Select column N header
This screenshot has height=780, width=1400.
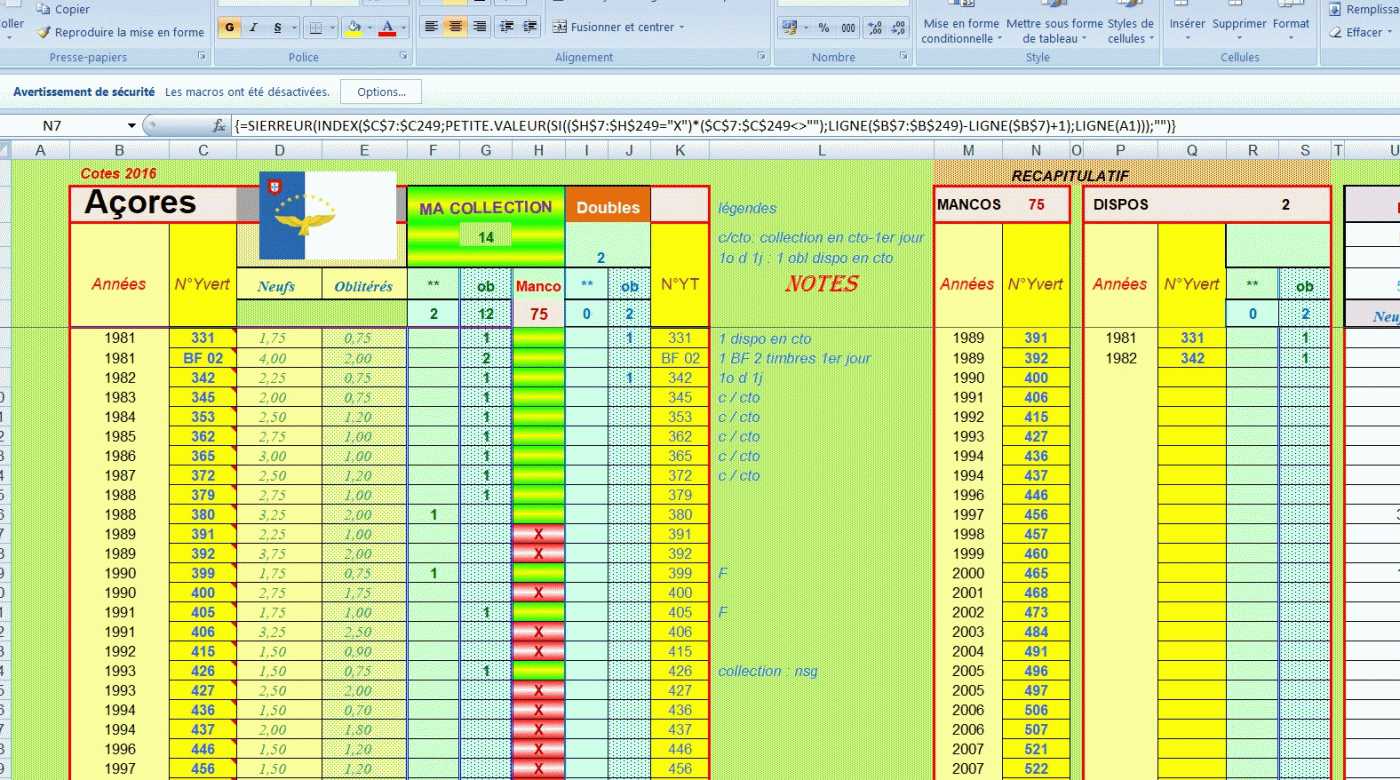[1035, 150]
